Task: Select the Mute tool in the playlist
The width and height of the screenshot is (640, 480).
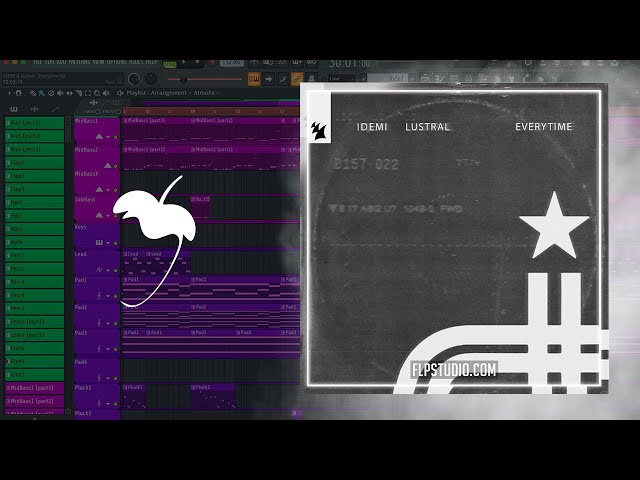Action: coord(60,93)
